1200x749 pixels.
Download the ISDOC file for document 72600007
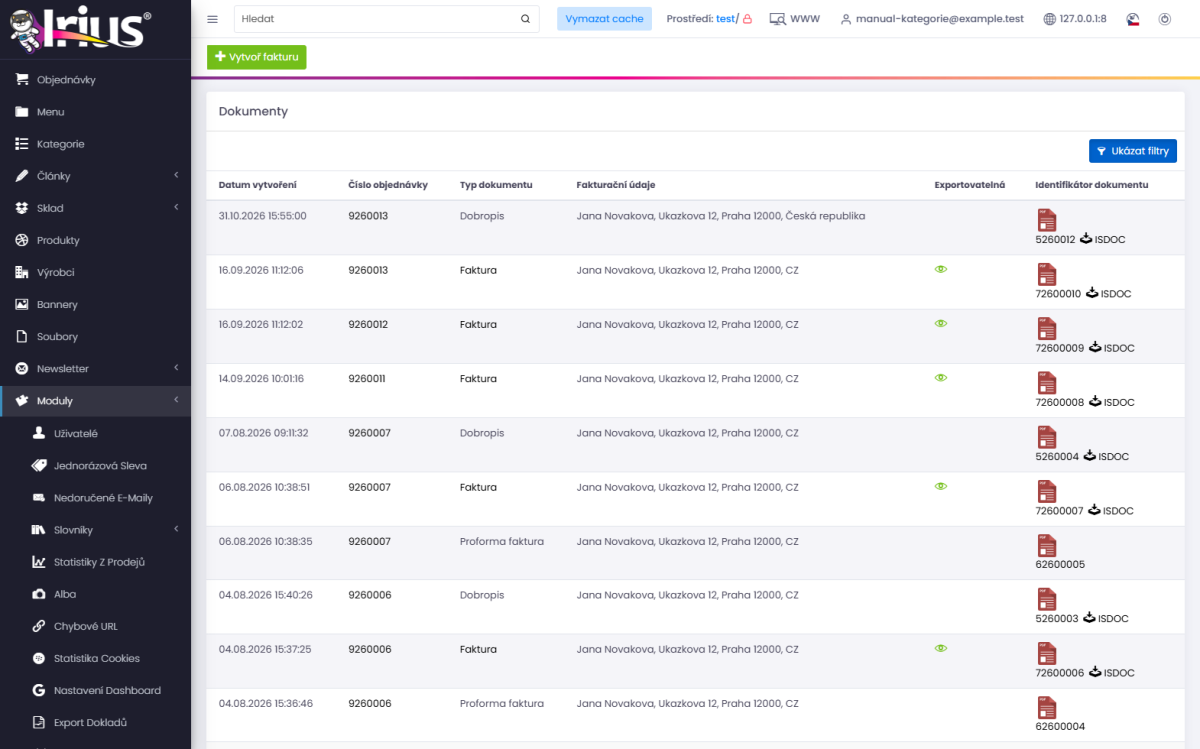click(x=1111, y=510)
